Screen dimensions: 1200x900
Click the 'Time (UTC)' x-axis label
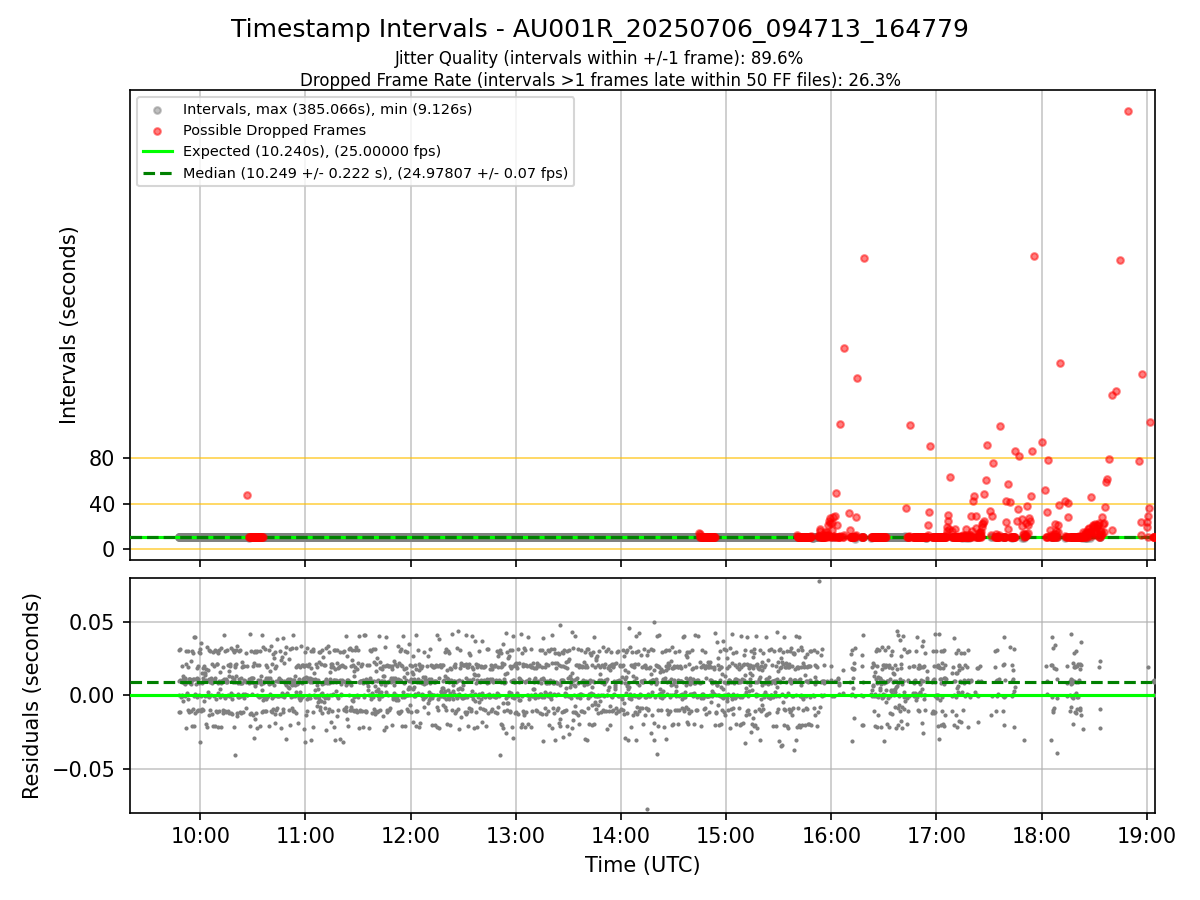[x=642, y=865]
